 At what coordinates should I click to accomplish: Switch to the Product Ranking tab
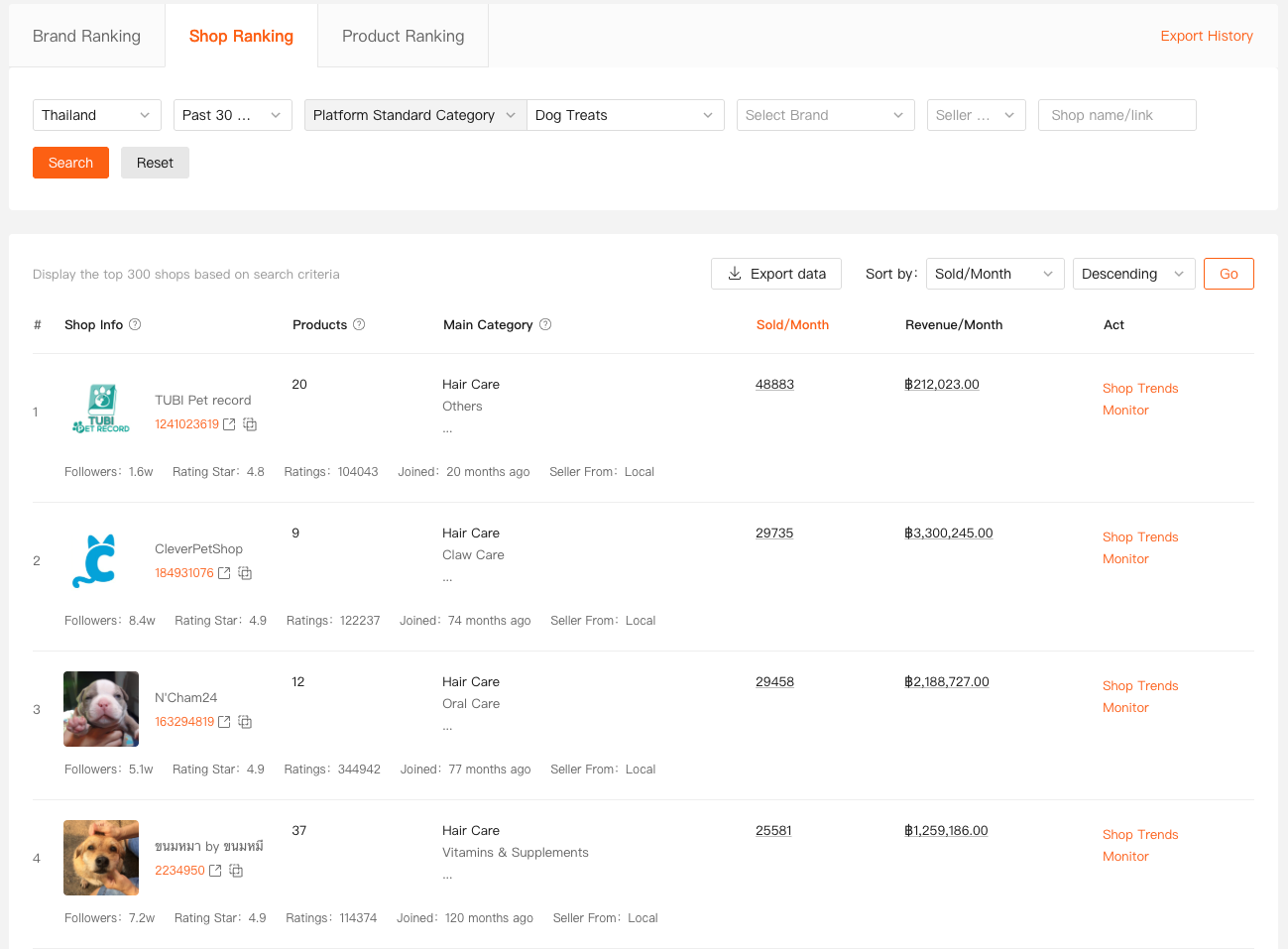(403, 36)
